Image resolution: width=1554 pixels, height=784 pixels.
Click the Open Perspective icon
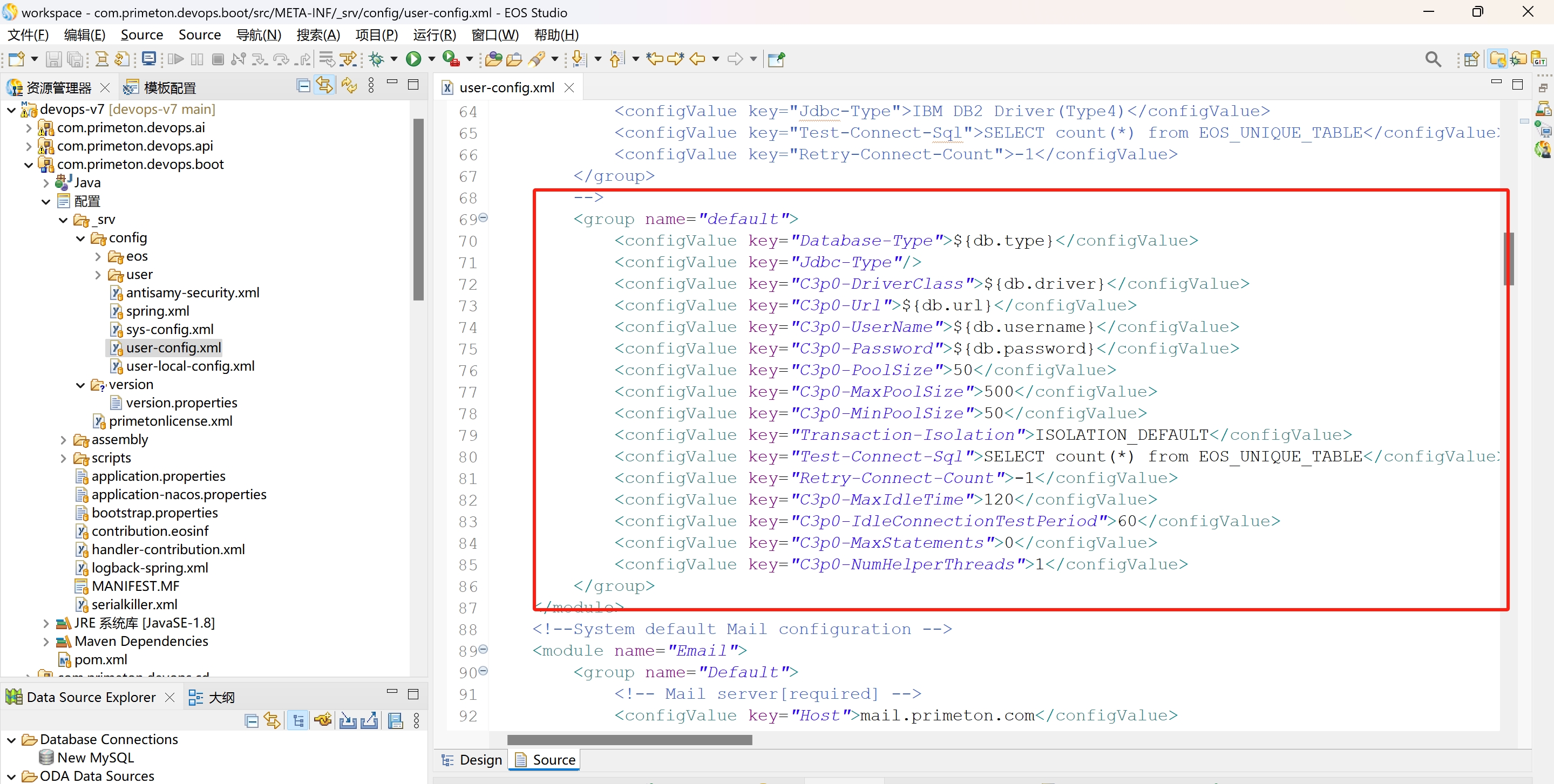tap(1471, 59)
